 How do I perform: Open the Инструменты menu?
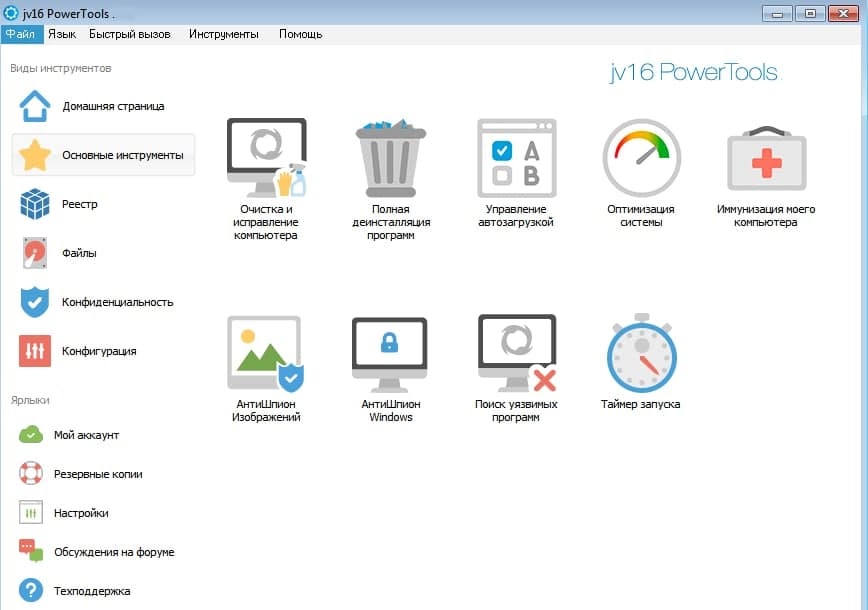(x=224, y=34)
